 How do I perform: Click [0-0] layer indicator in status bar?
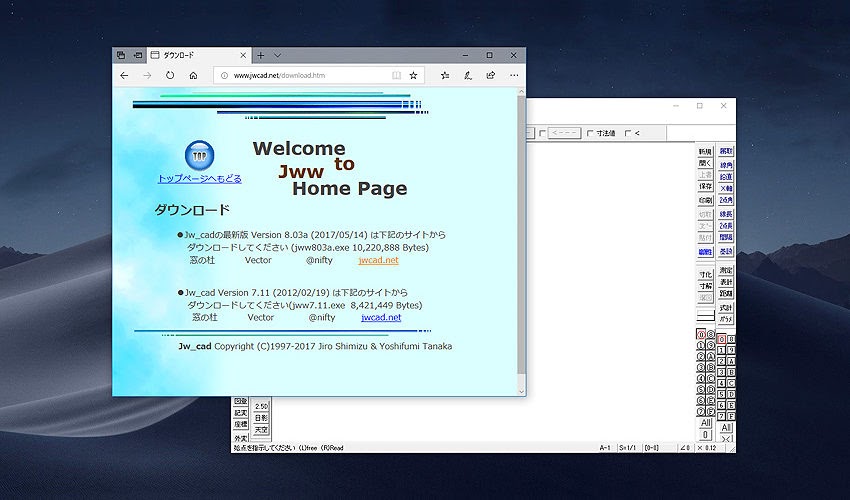pyautogui.click(x=652, y=448)
